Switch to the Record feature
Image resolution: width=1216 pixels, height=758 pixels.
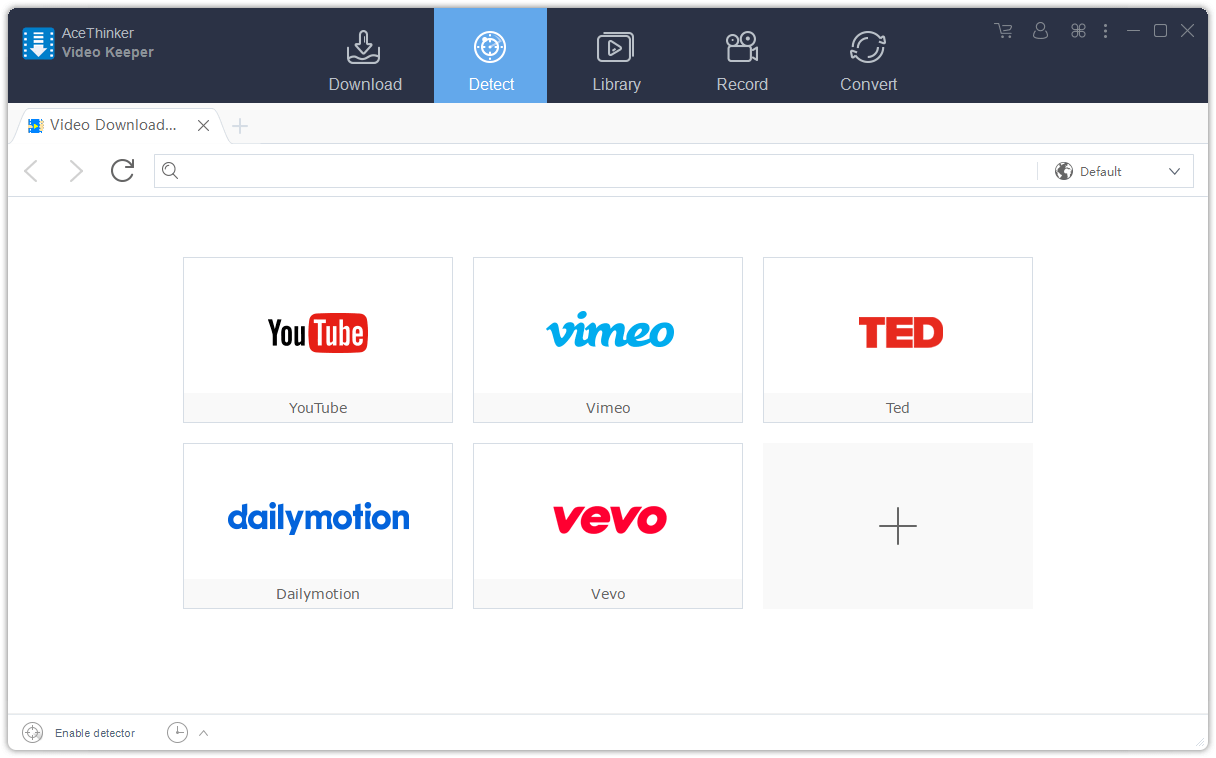[742, 55]
